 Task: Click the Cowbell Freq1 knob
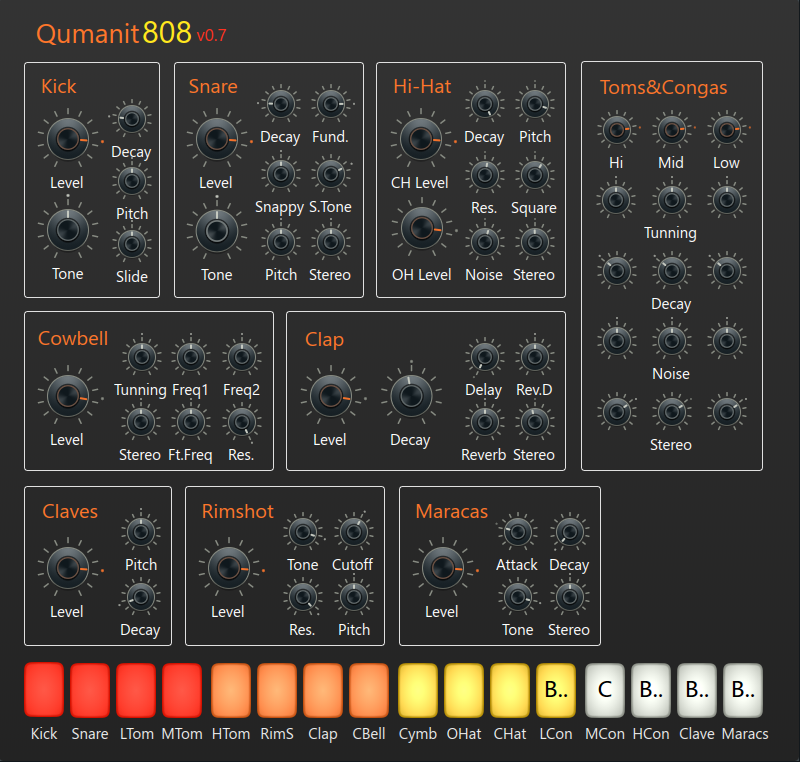pyautogui.click(x=191, y=357)
